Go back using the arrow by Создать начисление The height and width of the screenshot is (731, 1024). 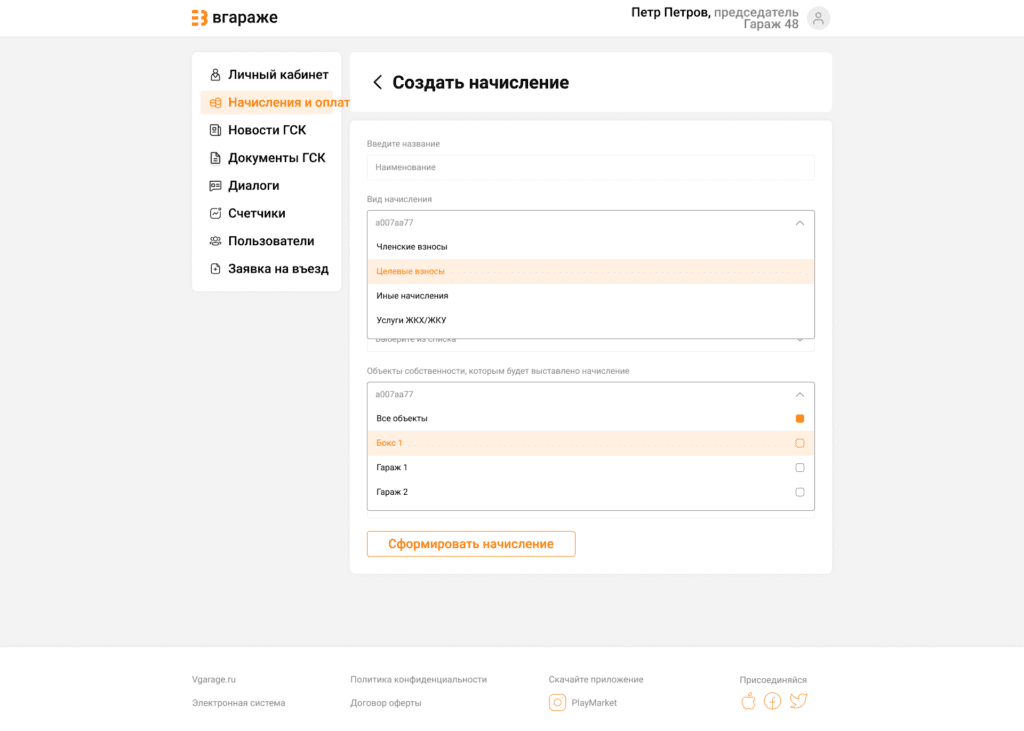click(377, 82)
